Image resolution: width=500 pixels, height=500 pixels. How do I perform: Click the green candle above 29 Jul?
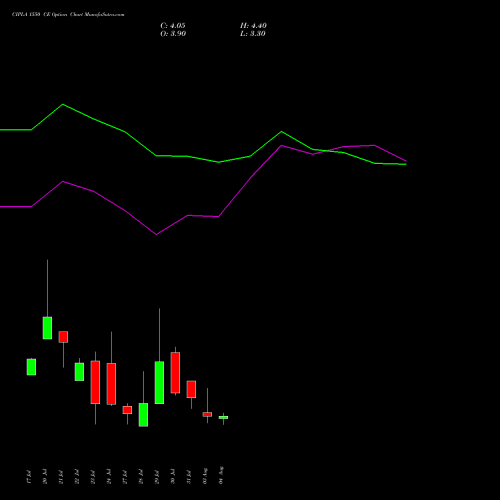point(159,383)
